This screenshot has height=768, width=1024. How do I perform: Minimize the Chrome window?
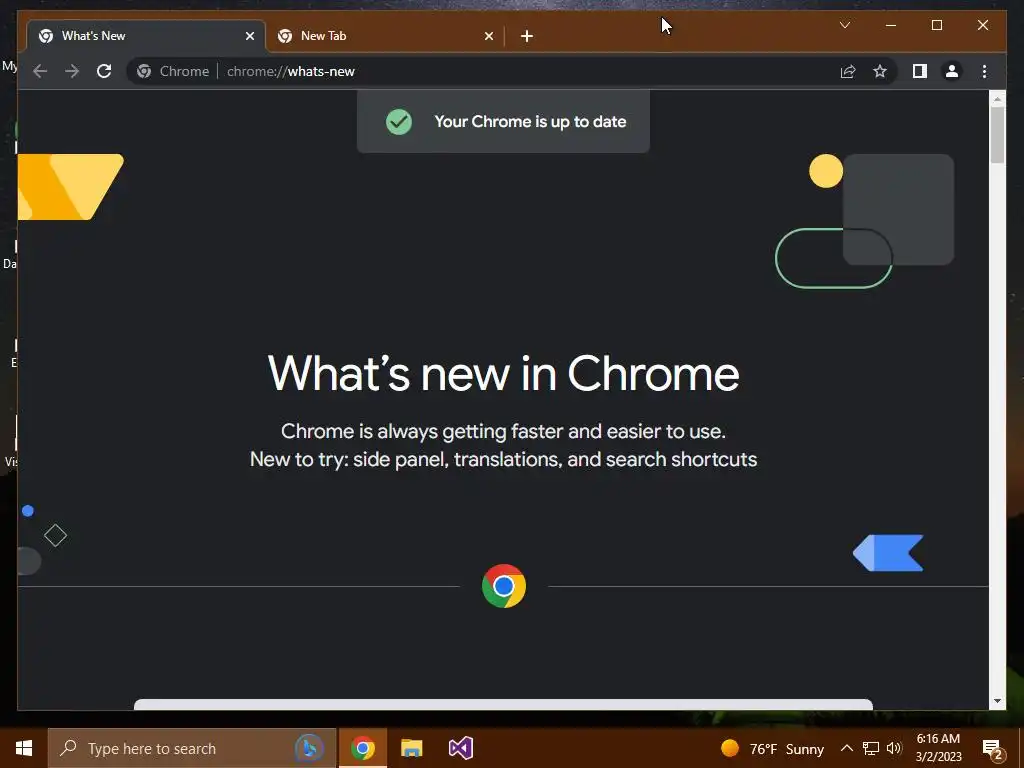[891, 25]
